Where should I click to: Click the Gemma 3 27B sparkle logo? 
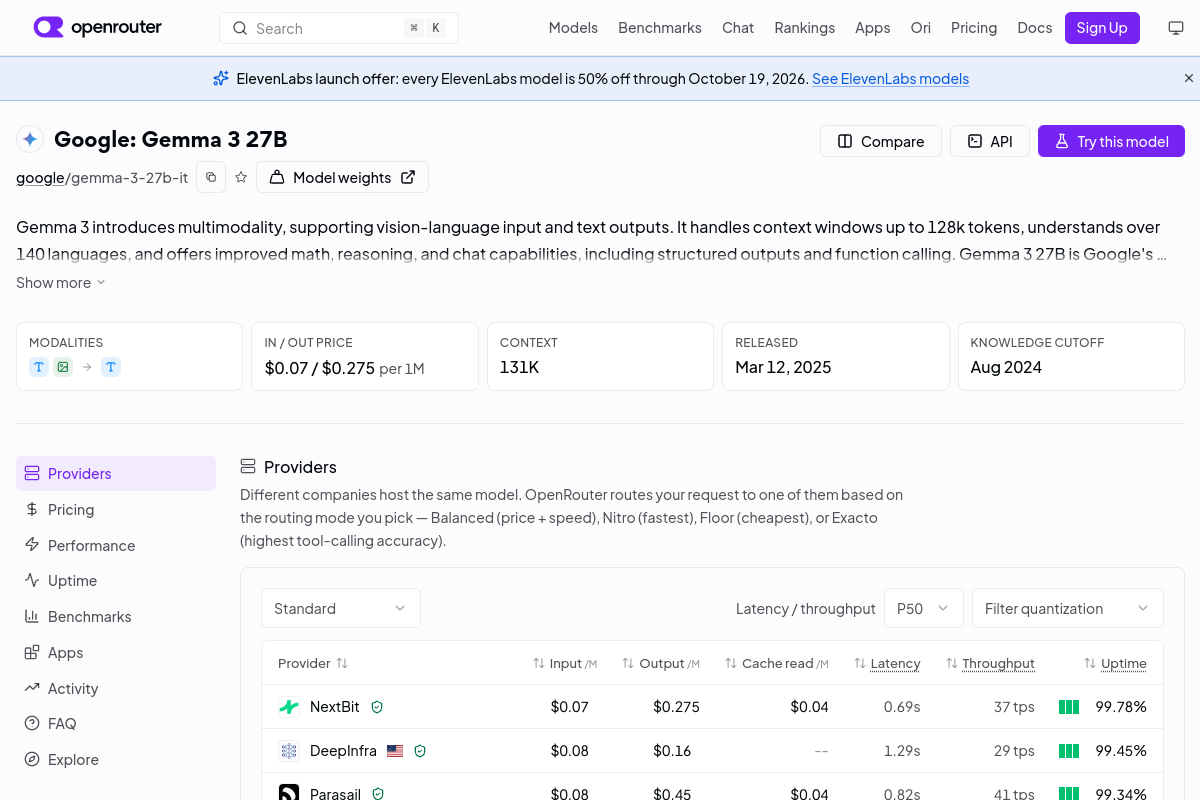click(x=30, y=139)
